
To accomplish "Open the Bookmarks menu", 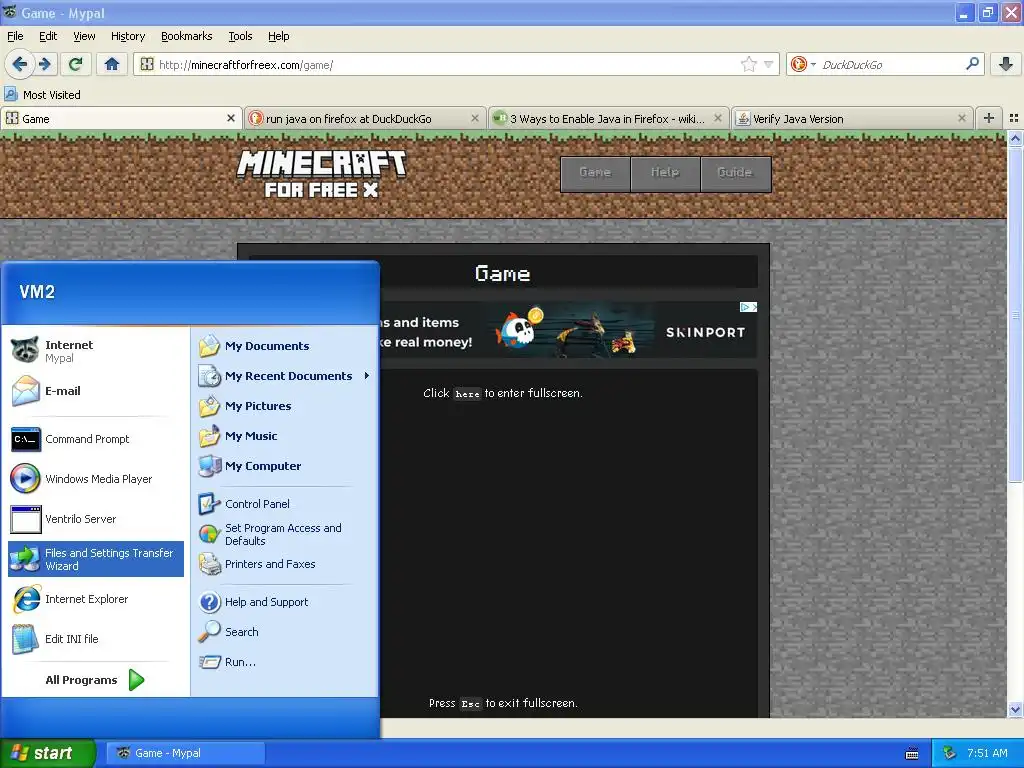I will tap(187, 36).
